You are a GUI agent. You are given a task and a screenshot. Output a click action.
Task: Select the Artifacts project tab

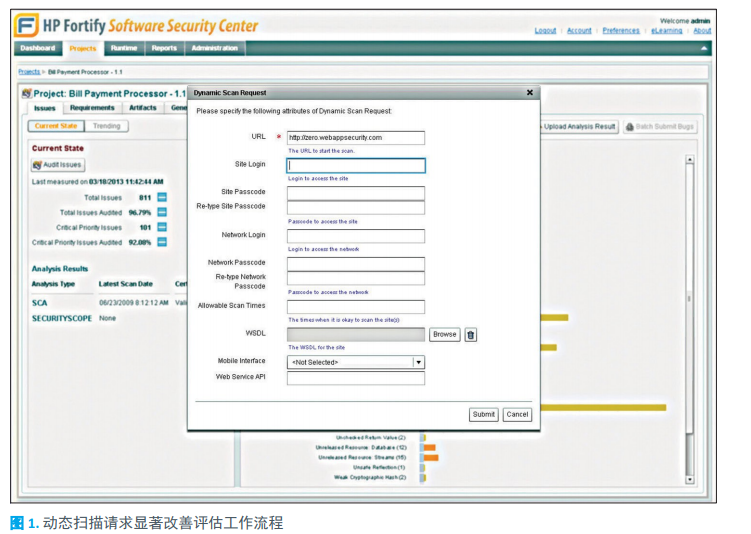point(143,108)
